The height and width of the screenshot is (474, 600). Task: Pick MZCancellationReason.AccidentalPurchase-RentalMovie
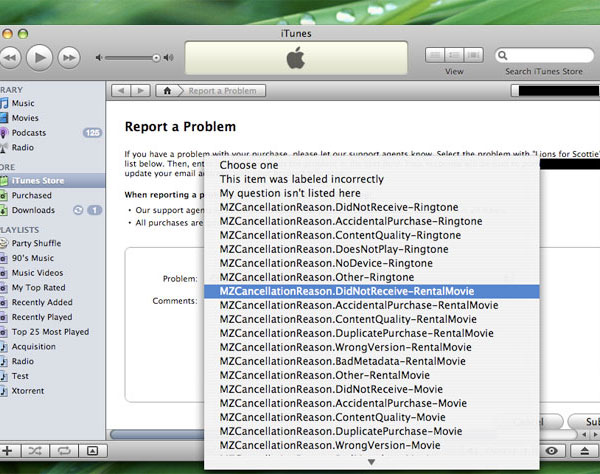pos(372,305)
